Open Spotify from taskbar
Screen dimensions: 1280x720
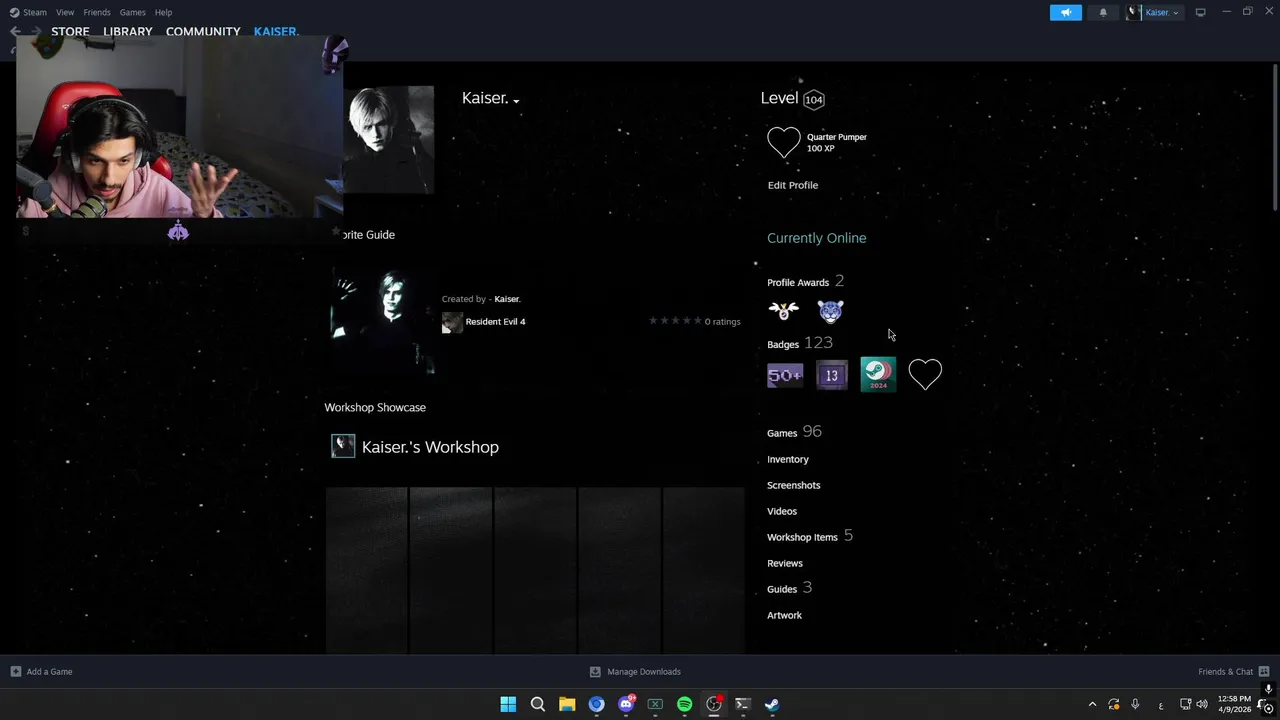coord(684,704)
